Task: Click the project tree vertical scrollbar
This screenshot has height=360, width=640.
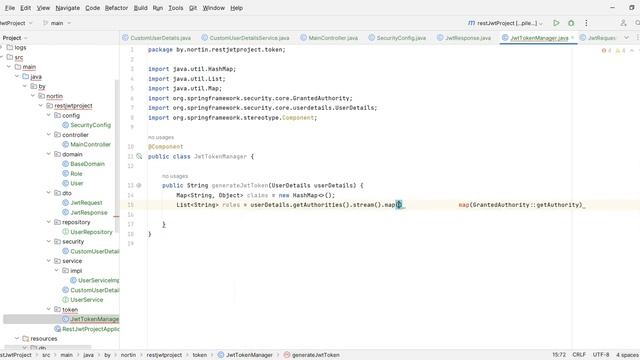Action: click(x=117, y=157)
